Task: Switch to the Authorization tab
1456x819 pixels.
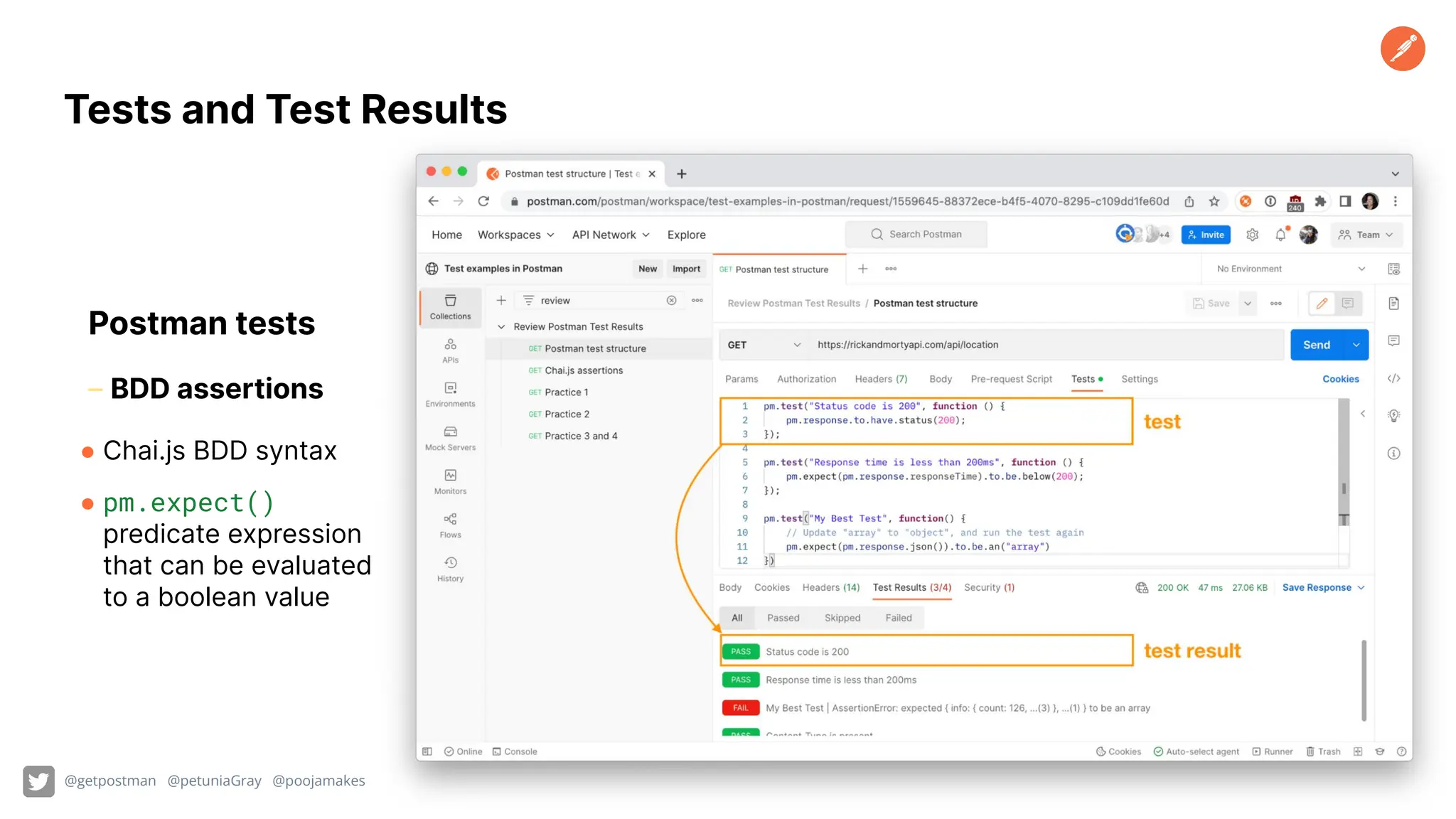Action: [806, 379]
